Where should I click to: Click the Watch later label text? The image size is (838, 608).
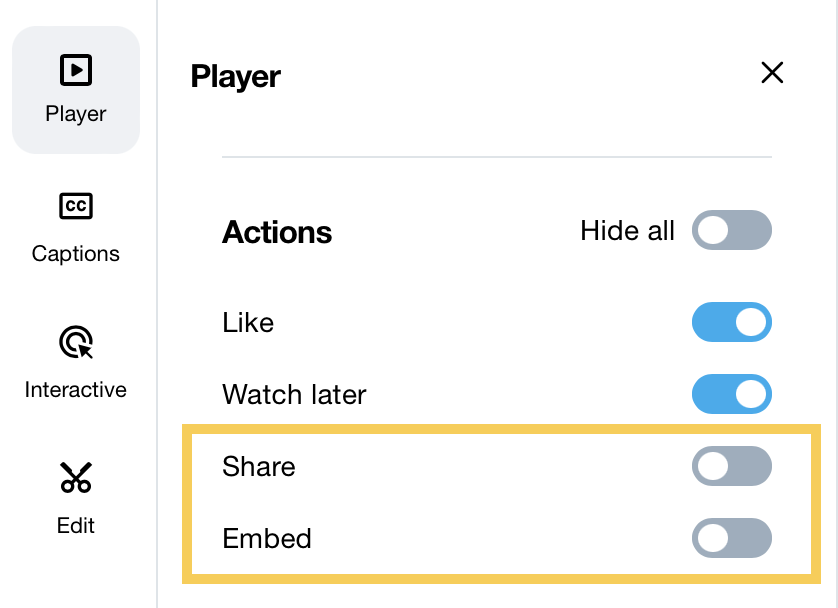click(294, 394)
